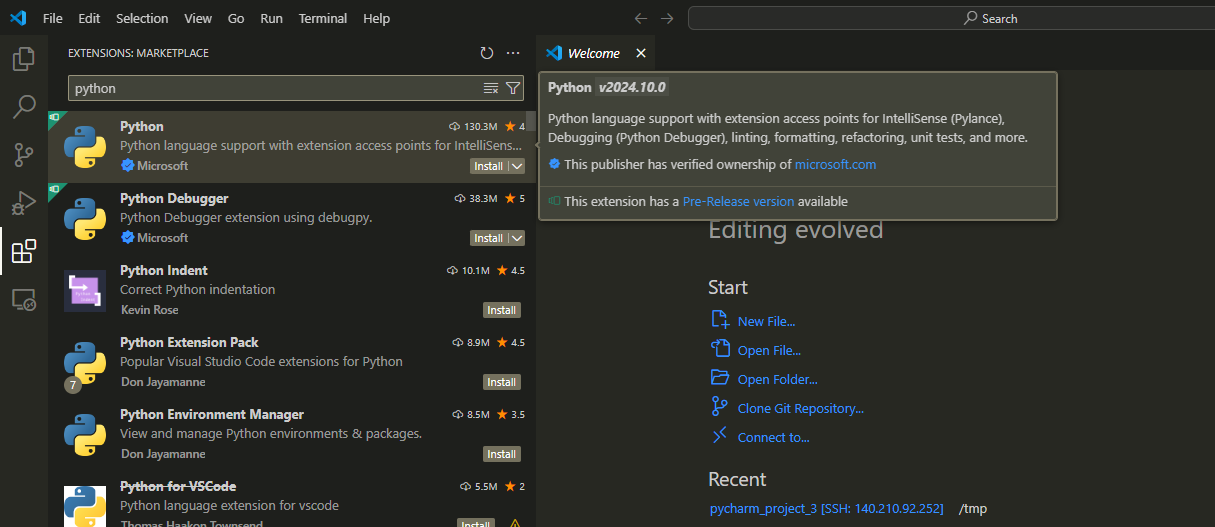
Task: Open Remote Explorer in activity bar
Action: tap(23, 299)
